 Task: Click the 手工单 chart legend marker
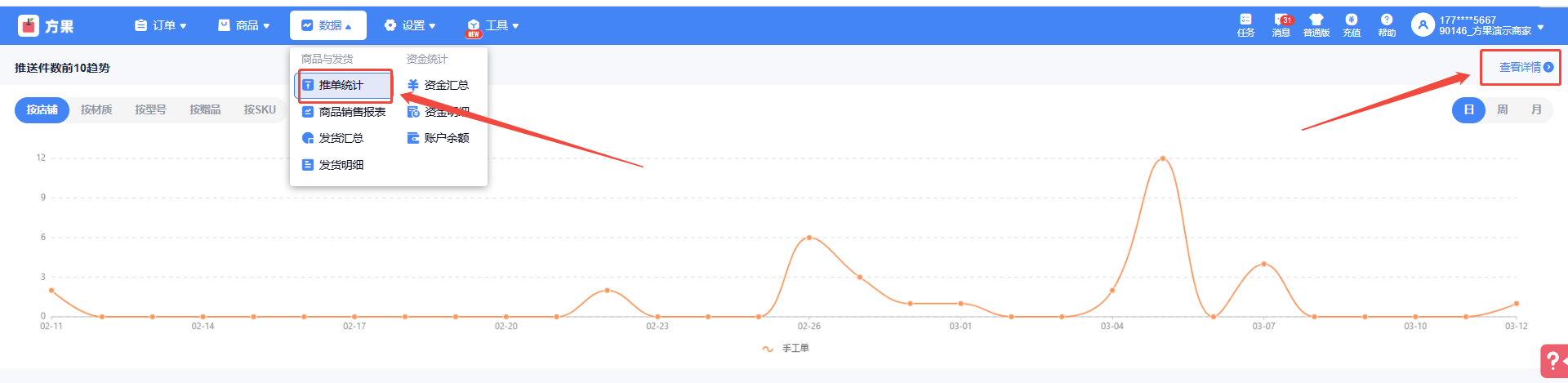click(768, 349)
